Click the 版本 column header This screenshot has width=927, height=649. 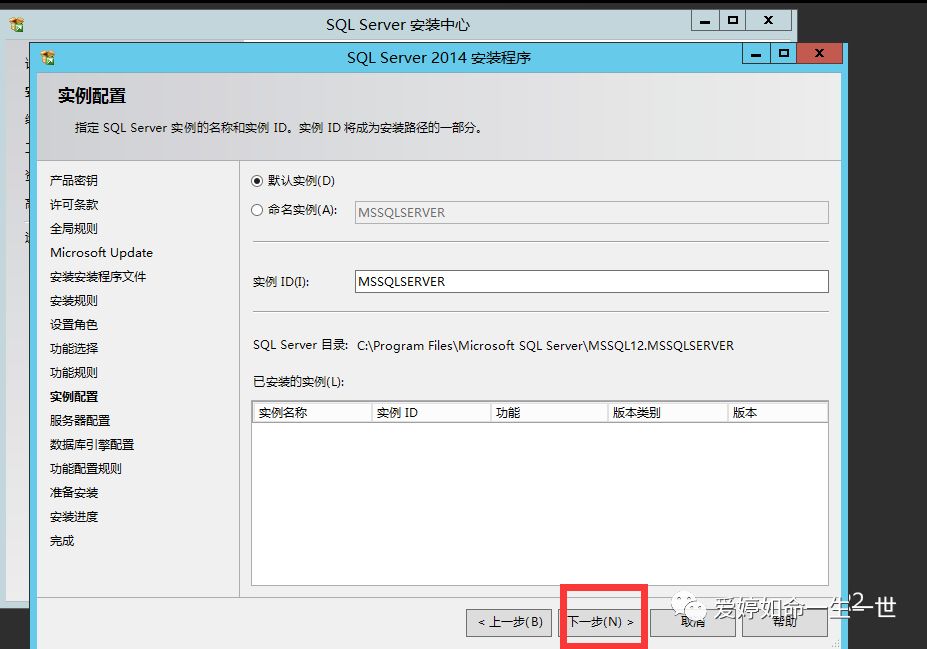(x=777, y=413)
